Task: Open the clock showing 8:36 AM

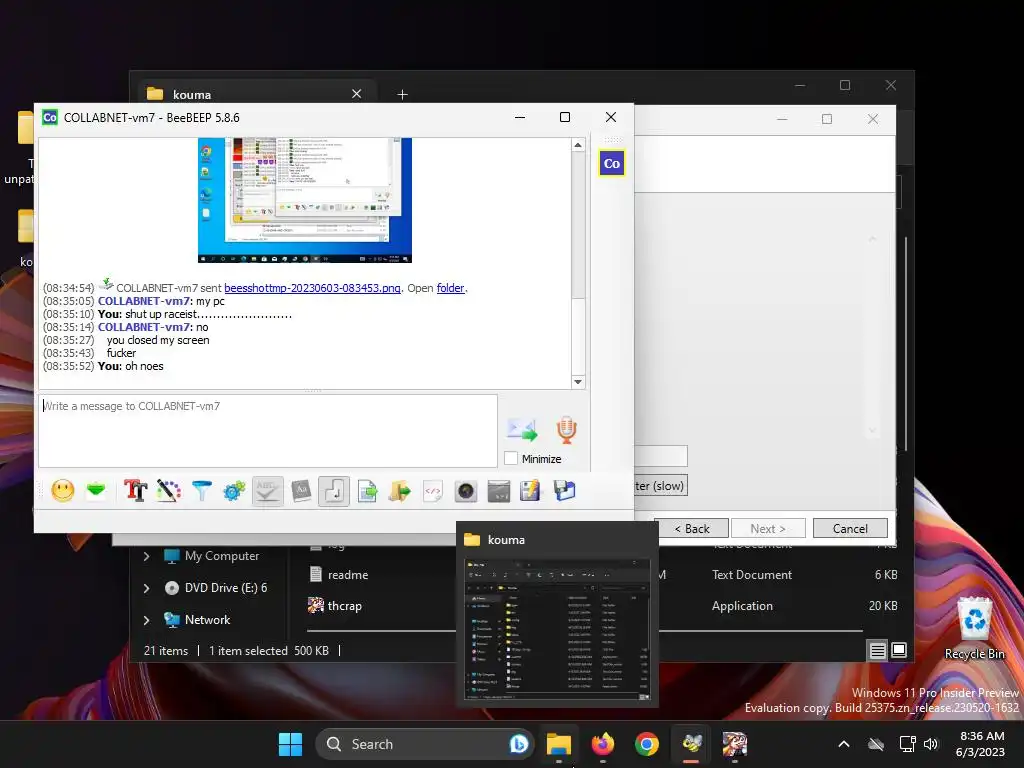Action: coord(980,744)
